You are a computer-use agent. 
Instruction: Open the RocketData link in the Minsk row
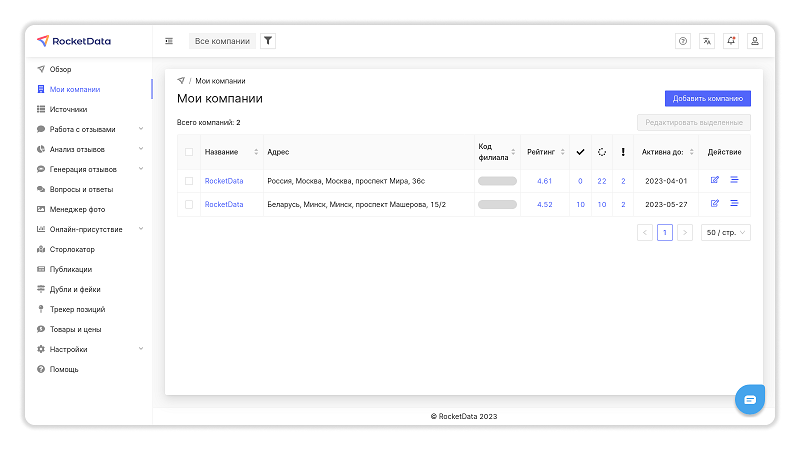[x=224, y=204]
